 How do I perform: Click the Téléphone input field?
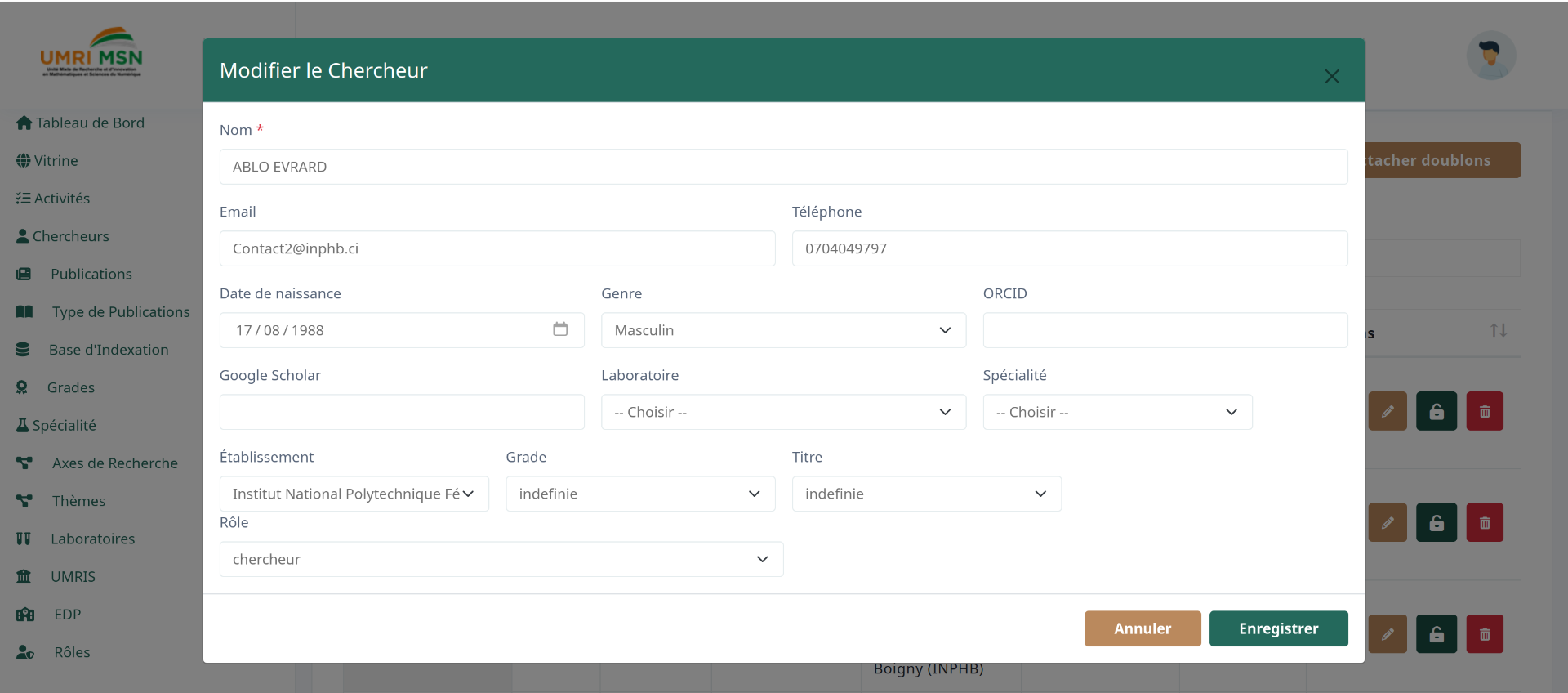click(1070, 248)
